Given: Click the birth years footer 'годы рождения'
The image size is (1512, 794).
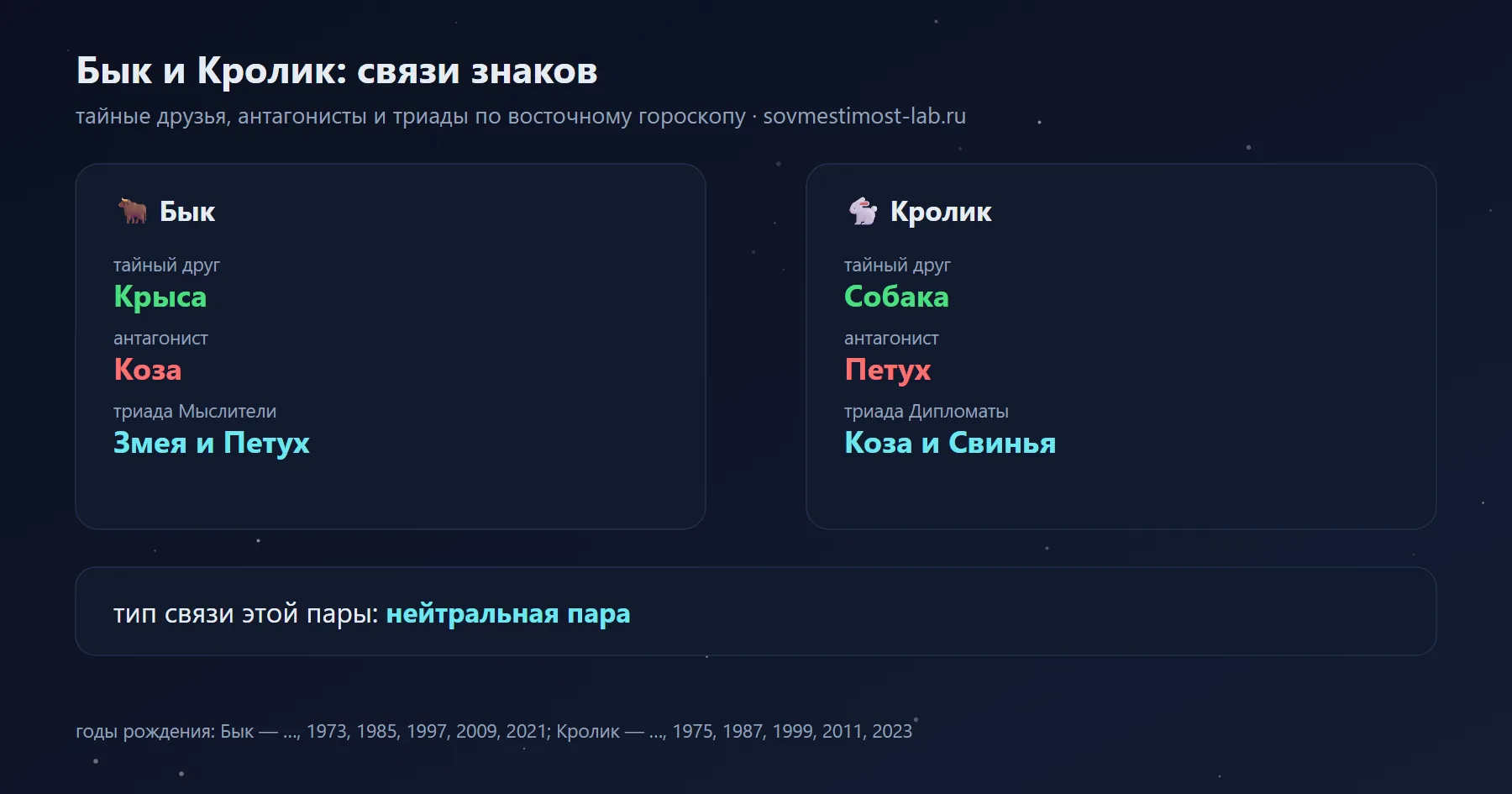Looking at the screenshot, I should pyautogui.click(x=494, y=731).
